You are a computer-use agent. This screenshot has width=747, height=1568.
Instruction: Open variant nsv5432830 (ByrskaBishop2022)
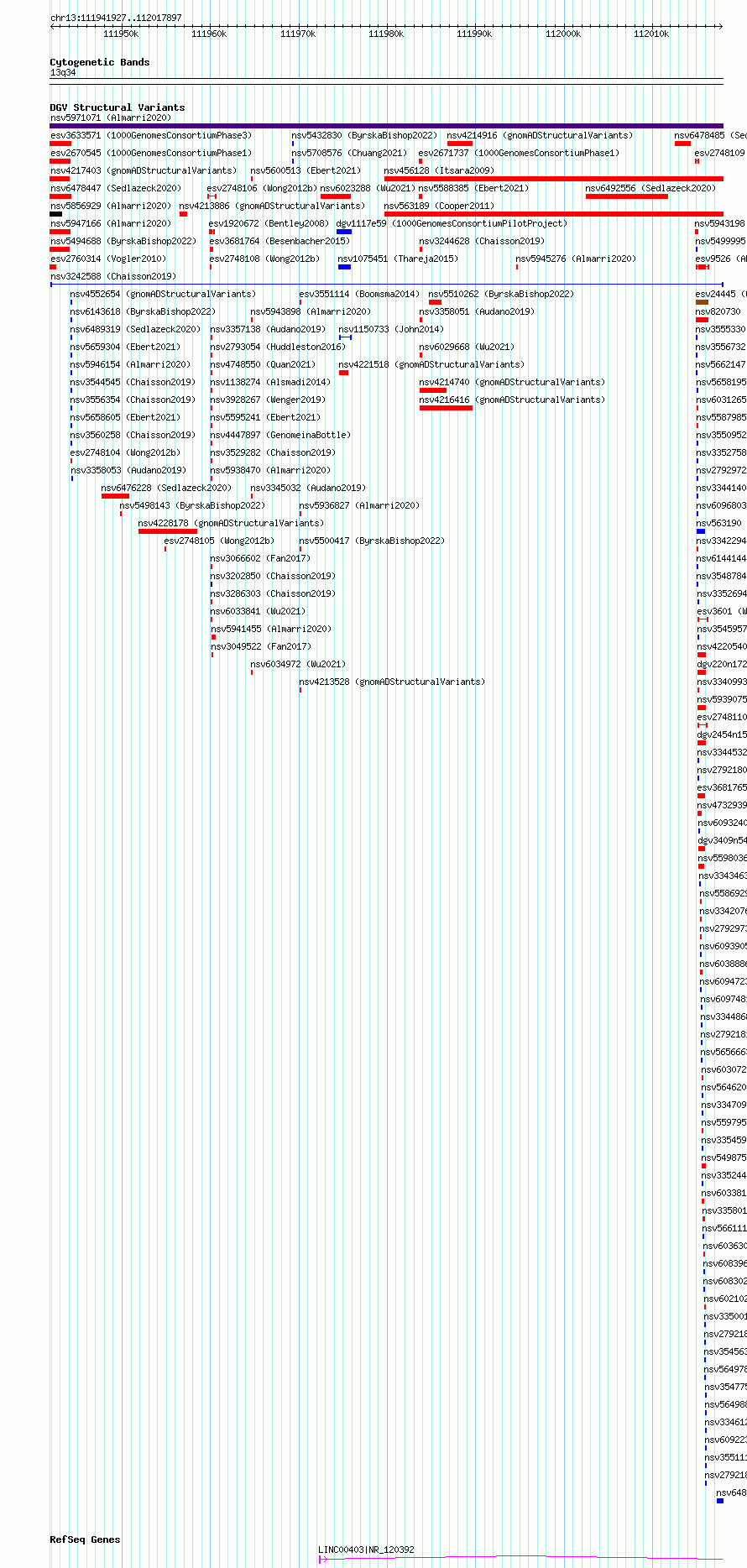point(365,135)
